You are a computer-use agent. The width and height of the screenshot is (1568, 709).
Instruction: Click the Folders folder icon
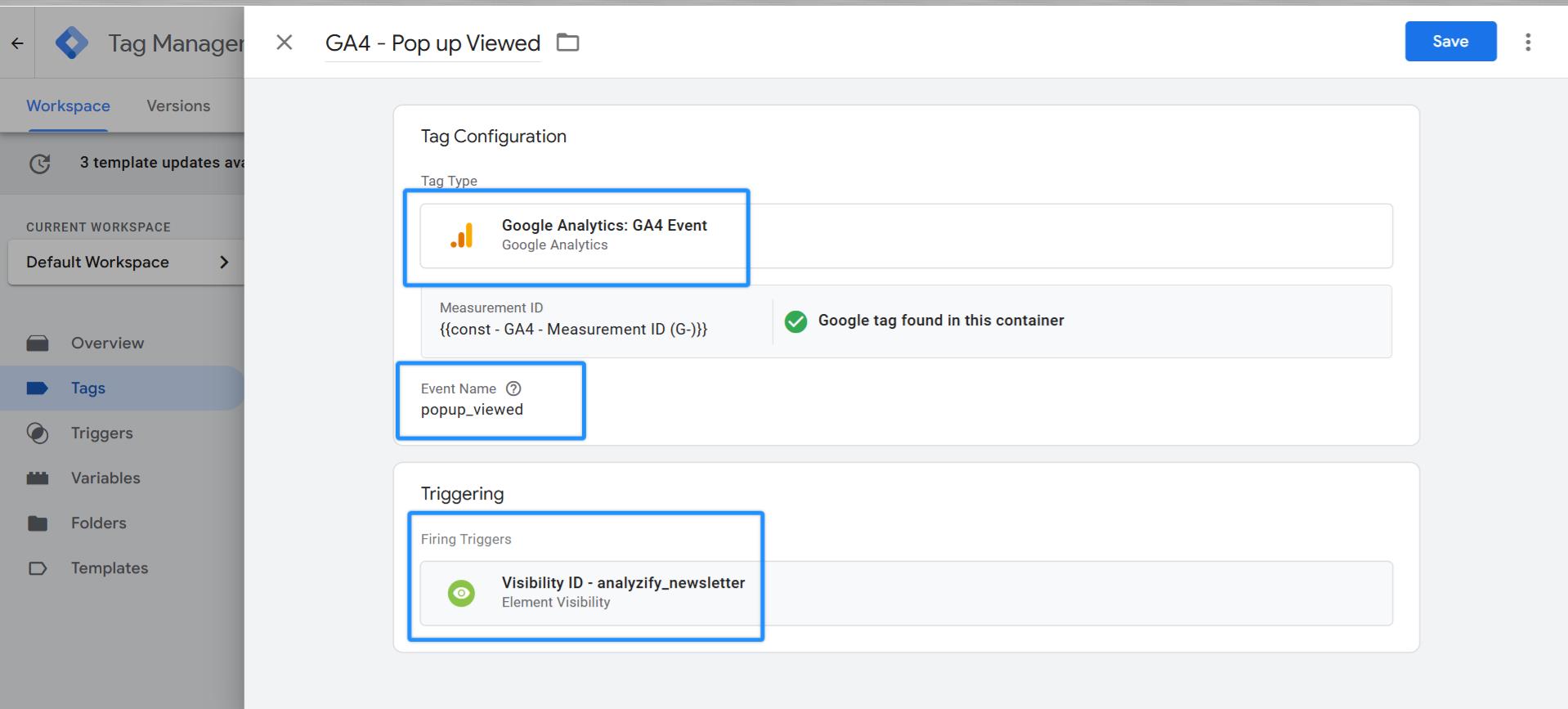(x=38, y=523)
